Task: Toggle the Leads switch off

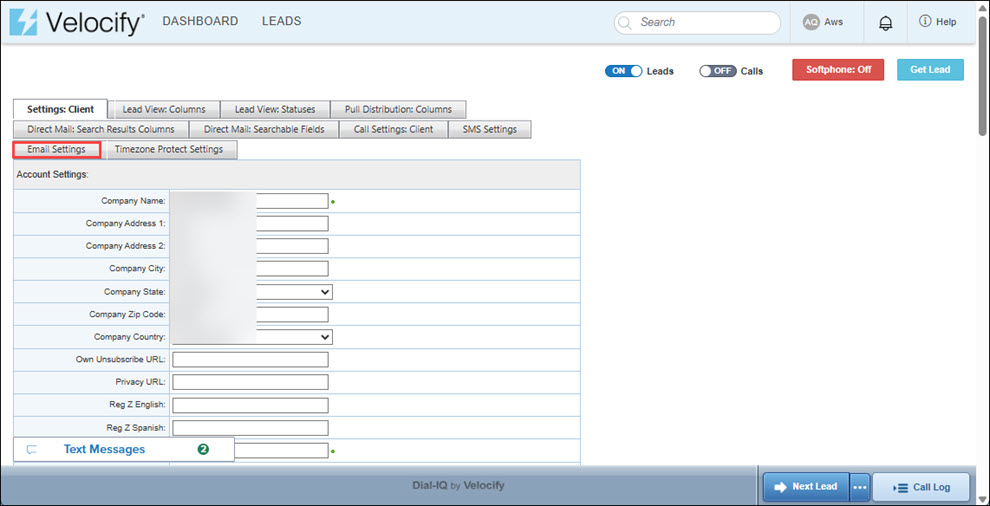Action: point(623,71)
